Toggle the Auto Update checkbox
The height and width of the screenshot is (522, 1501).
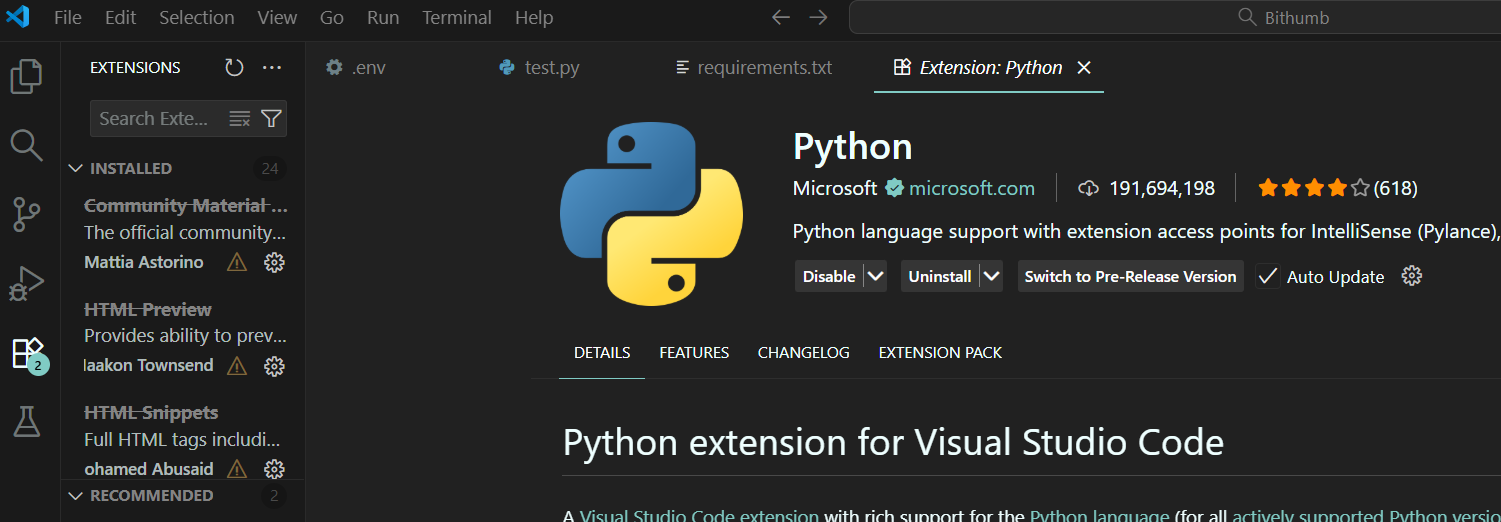pyautogui.click(x=1268, y=277)
